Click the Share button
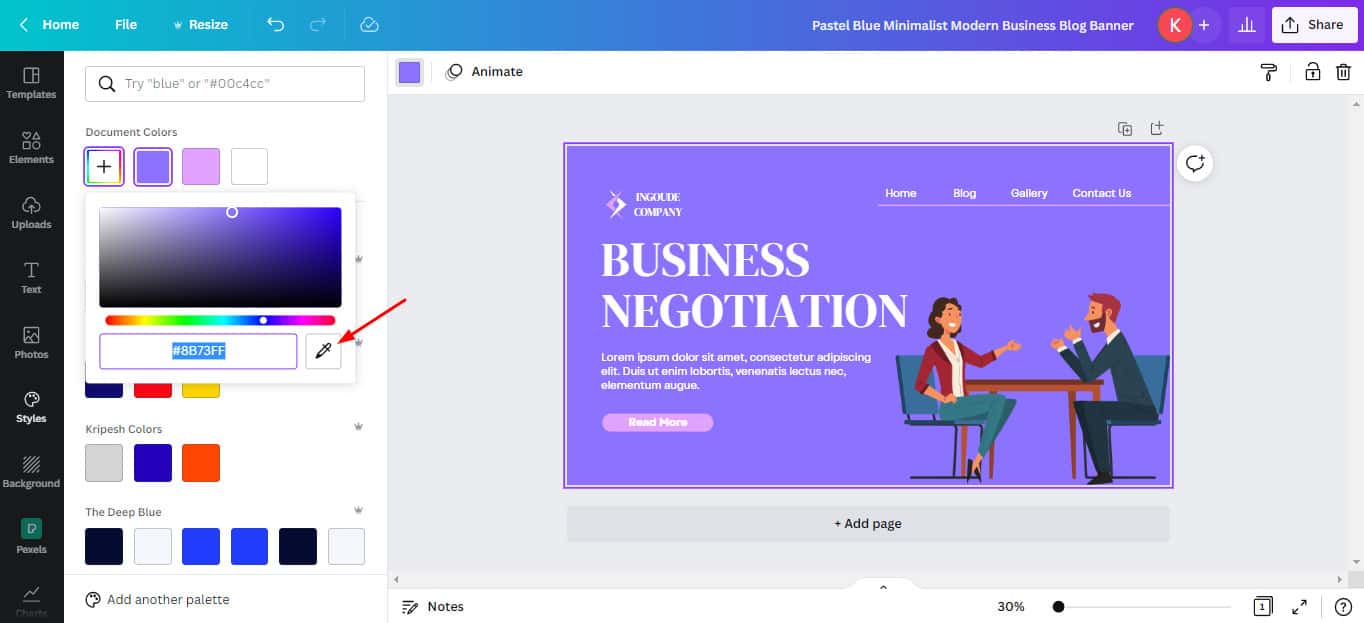Viewport: 1364px width, 623px height. [1314, 25]
